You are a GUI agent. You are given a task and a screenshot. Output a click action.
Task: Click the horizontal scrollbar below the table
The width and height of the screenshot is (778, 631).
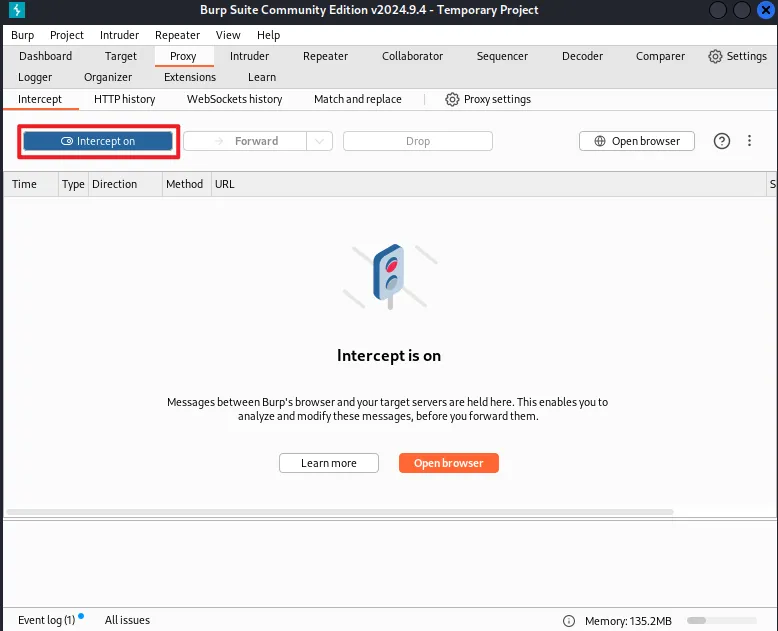pos(340,512)
